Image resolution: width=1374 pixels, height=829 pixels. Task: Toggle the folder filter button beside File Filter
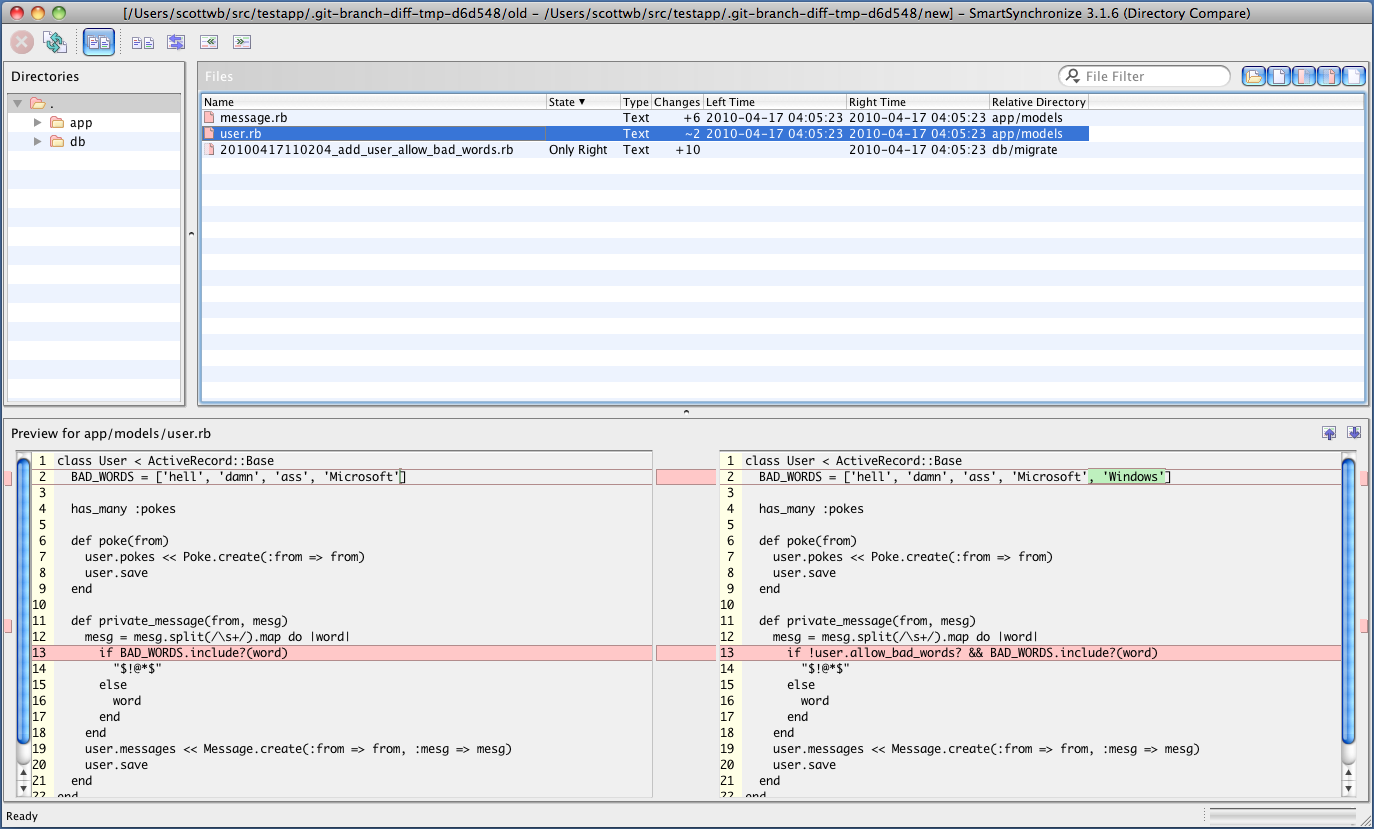tap(1254, 76)
